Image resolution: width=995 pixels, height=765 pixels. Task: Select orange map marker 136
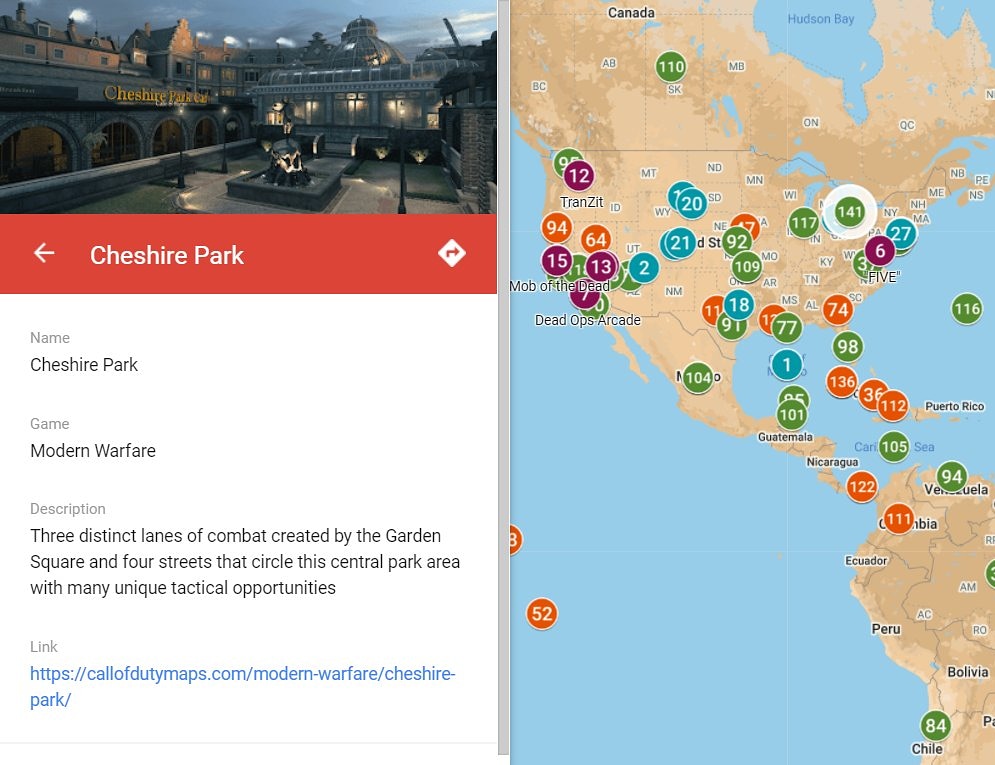click(x=842, y=382)
